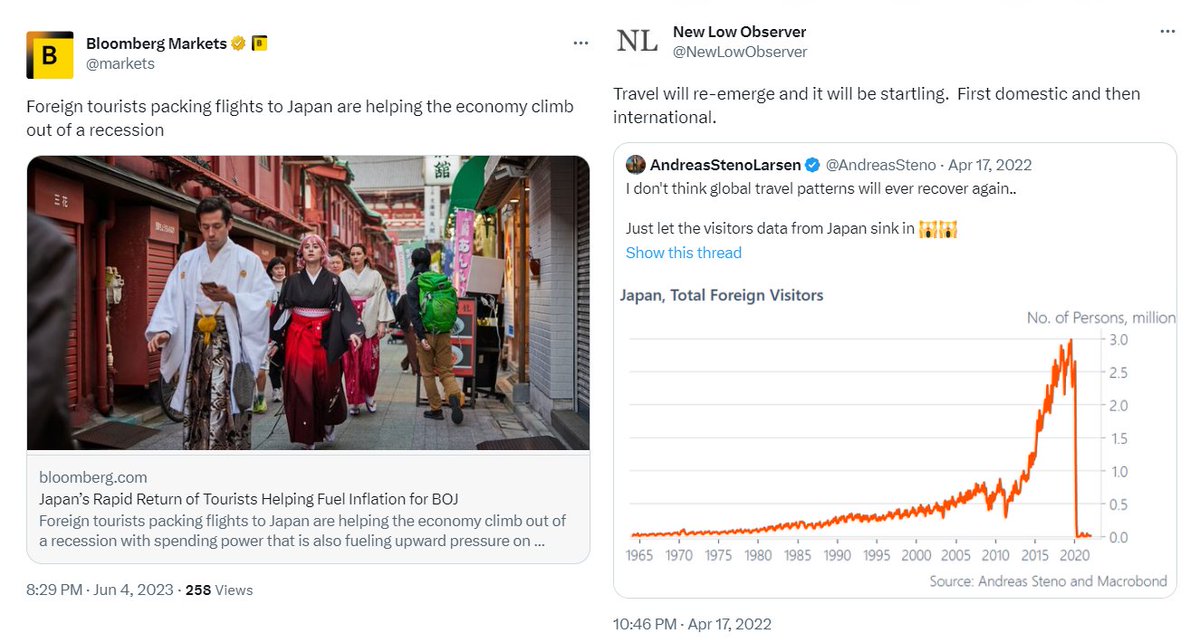
Task: Open more options on Bloomberg tweet
Action: [x=580, y=43]
